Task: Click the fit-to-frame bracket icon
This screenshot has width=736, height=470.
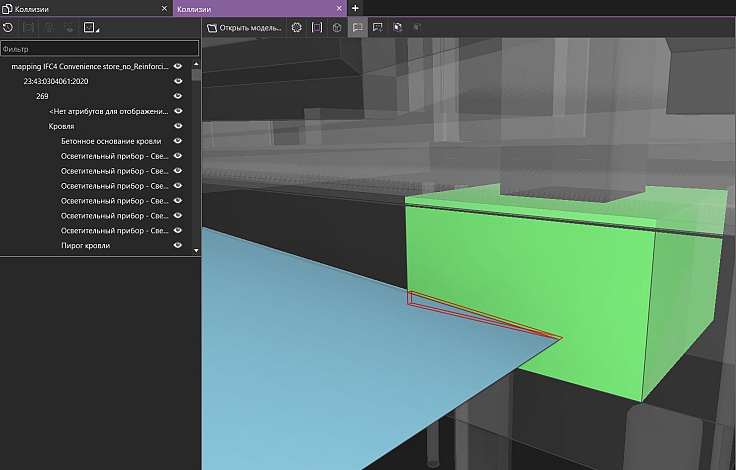Action: tap(317, 28)
